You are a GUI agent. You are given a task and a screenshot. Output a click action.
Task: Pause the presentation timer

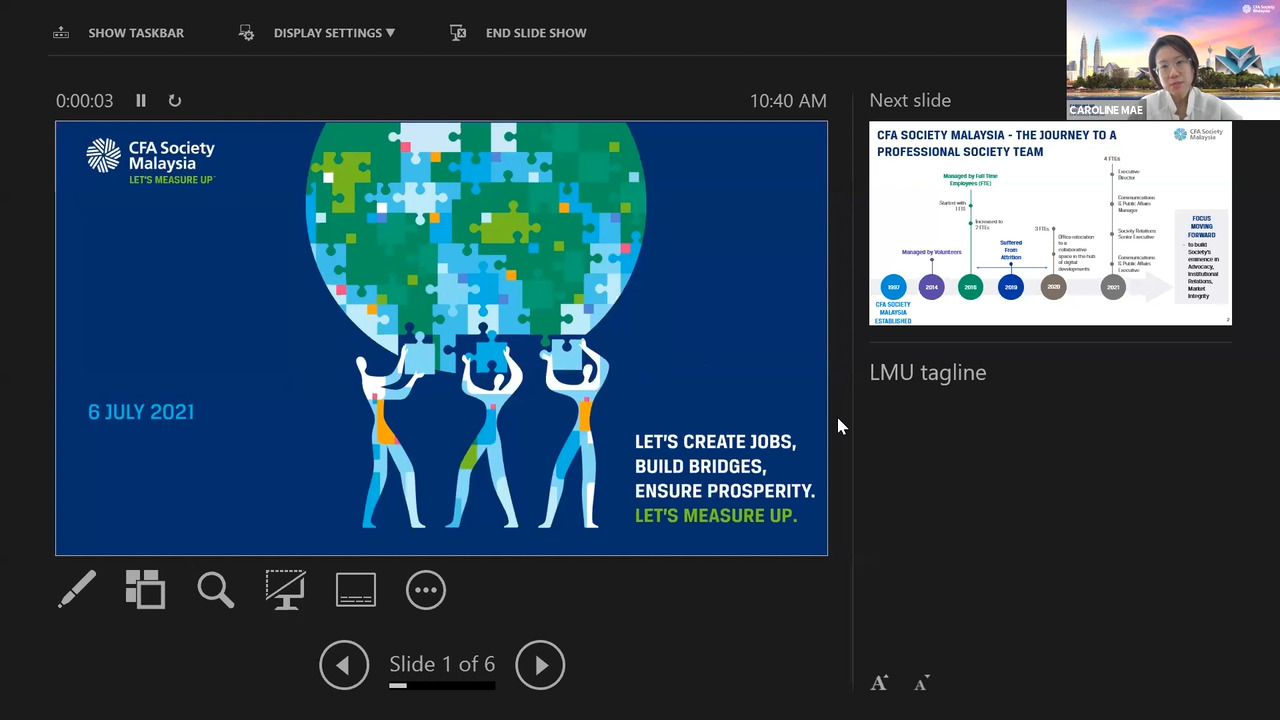click(141, 101)
